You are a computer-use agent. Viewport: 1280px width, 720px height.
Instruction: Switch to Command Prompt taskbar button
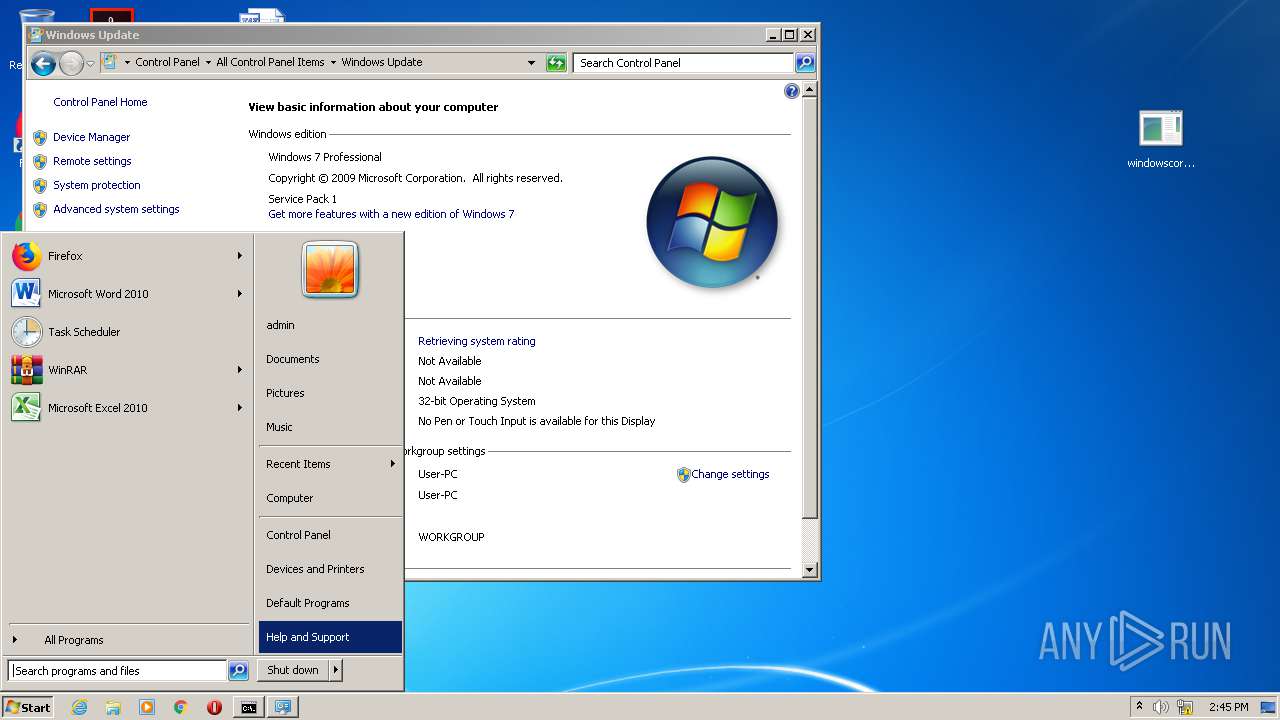(248, 707)
